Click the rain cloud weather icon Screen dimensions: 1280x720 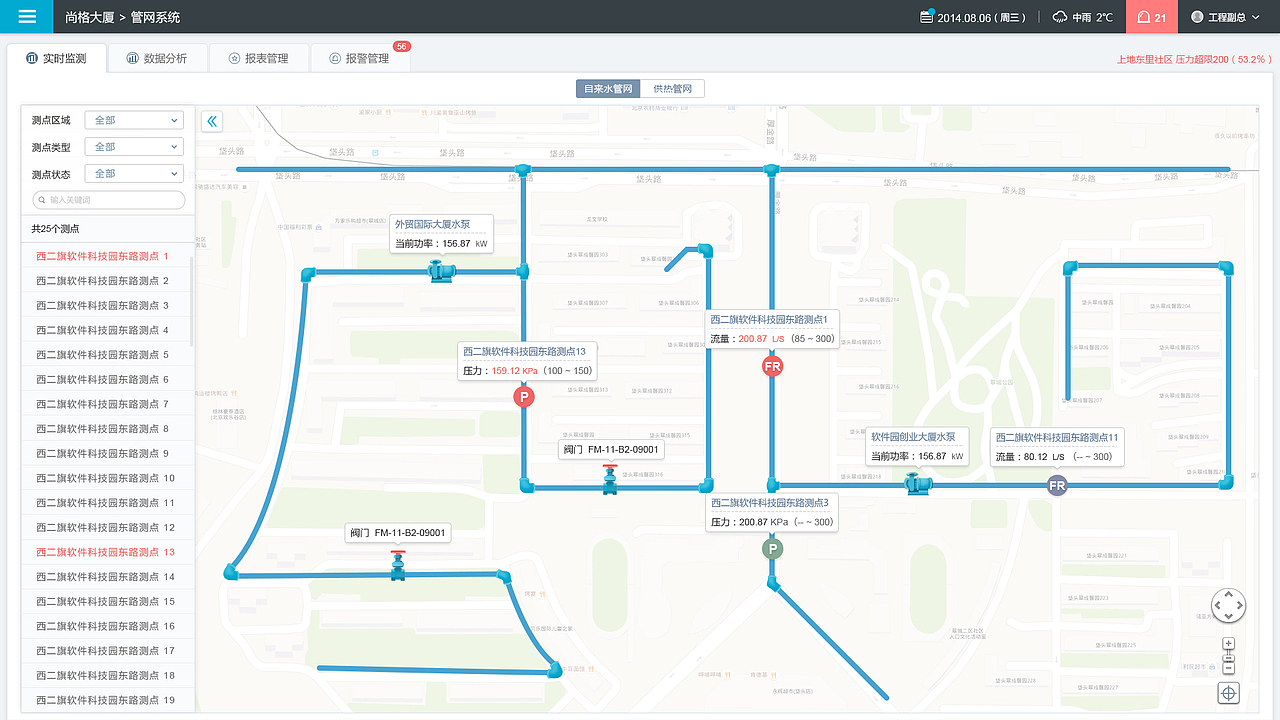point(1060,17)
